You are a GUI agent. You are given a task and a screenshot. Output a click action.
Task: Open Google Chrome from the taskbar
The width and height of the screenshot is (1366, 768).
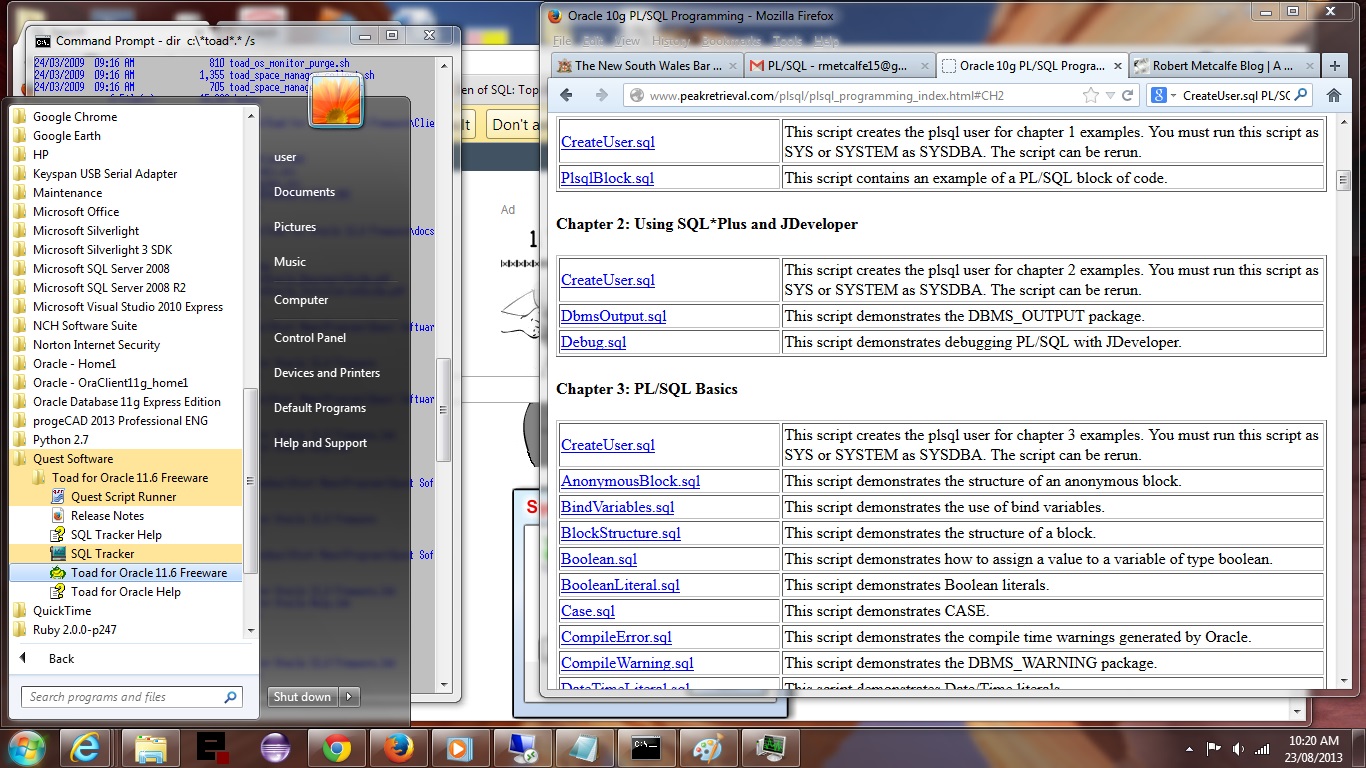[336, 747]
